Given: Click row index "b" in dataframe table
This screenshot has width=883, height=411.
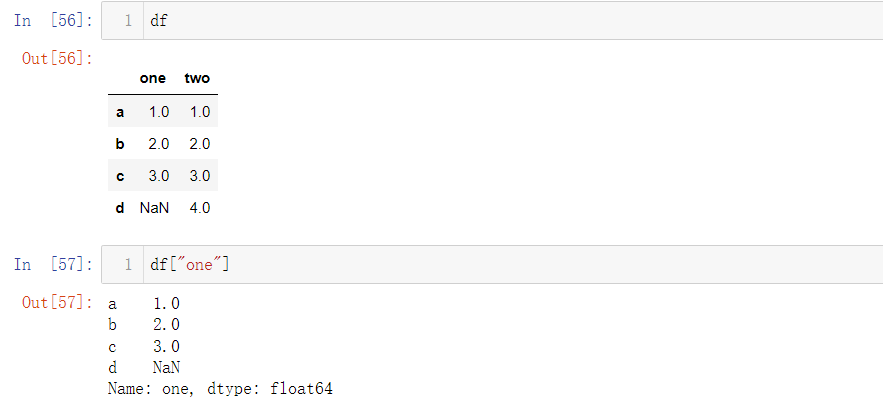Looking at the screenshot, I should coord(119,144).
